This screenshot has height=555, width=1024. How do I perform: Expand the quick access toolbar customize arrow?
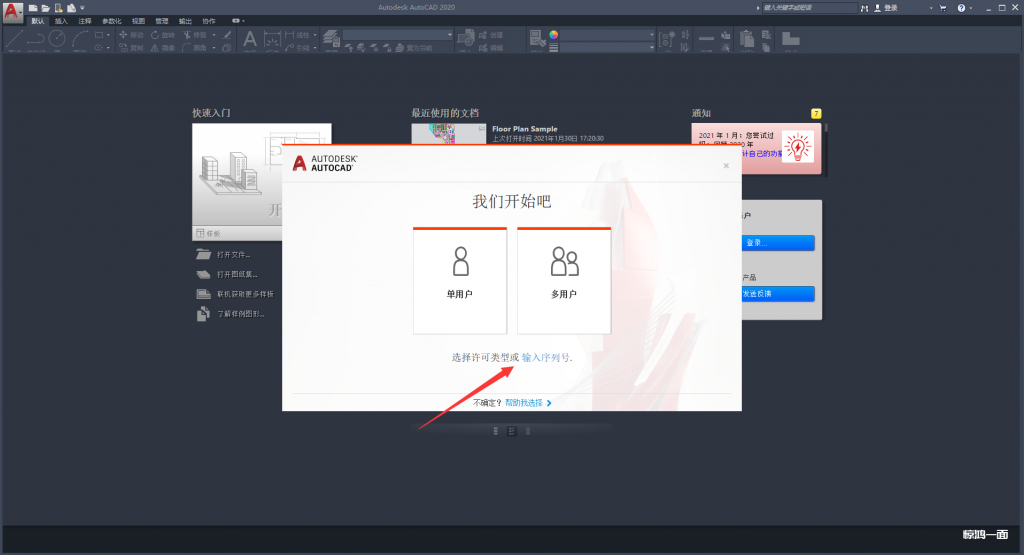click(83, 8)
